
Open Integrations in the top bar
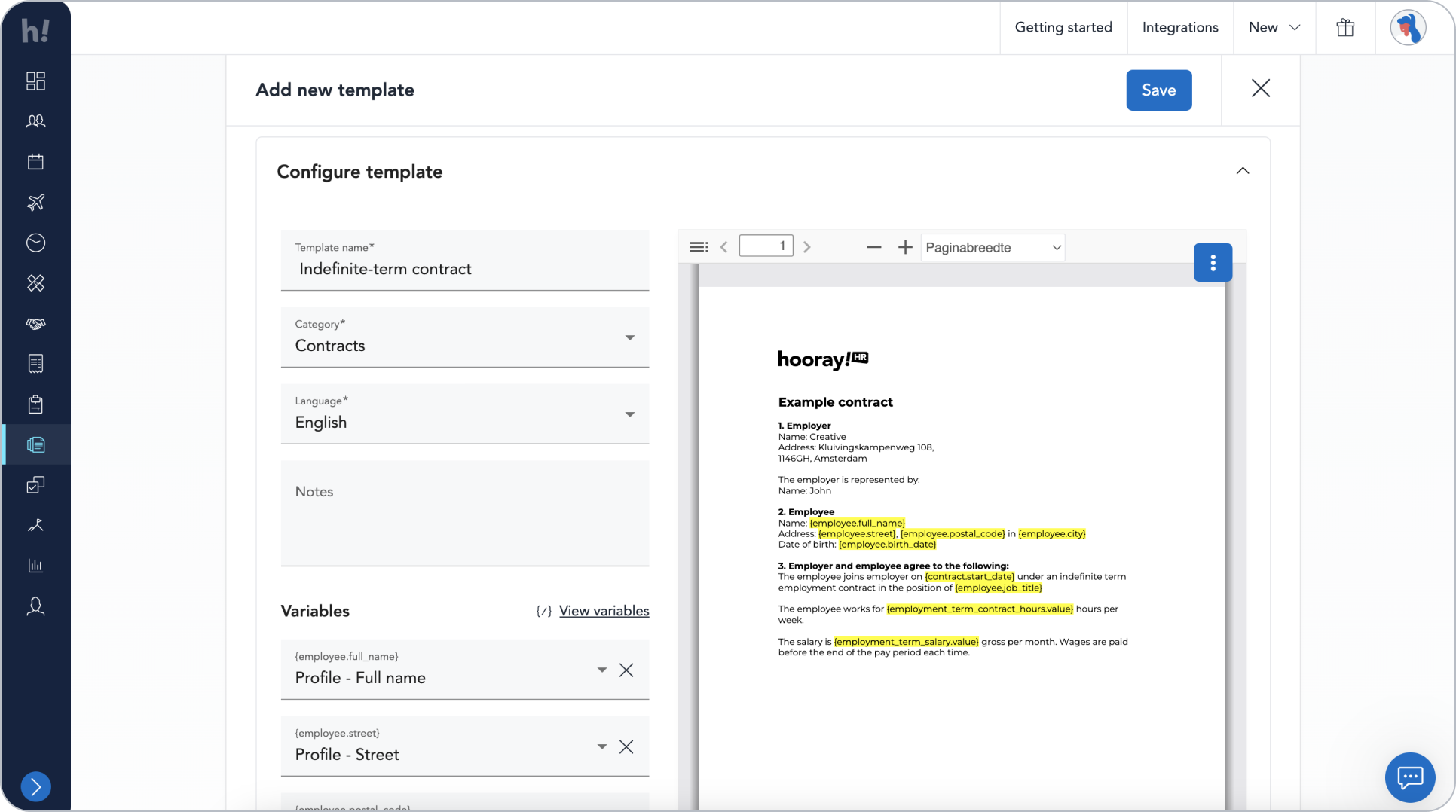coord(1180,28)
